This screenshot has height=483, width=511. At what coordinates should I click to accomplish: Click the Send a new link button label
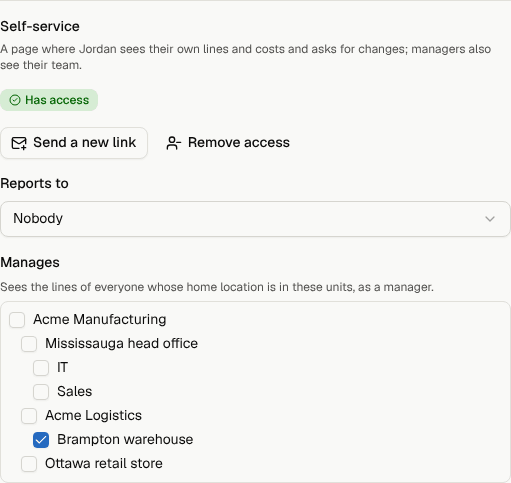[x=85, y=143]
